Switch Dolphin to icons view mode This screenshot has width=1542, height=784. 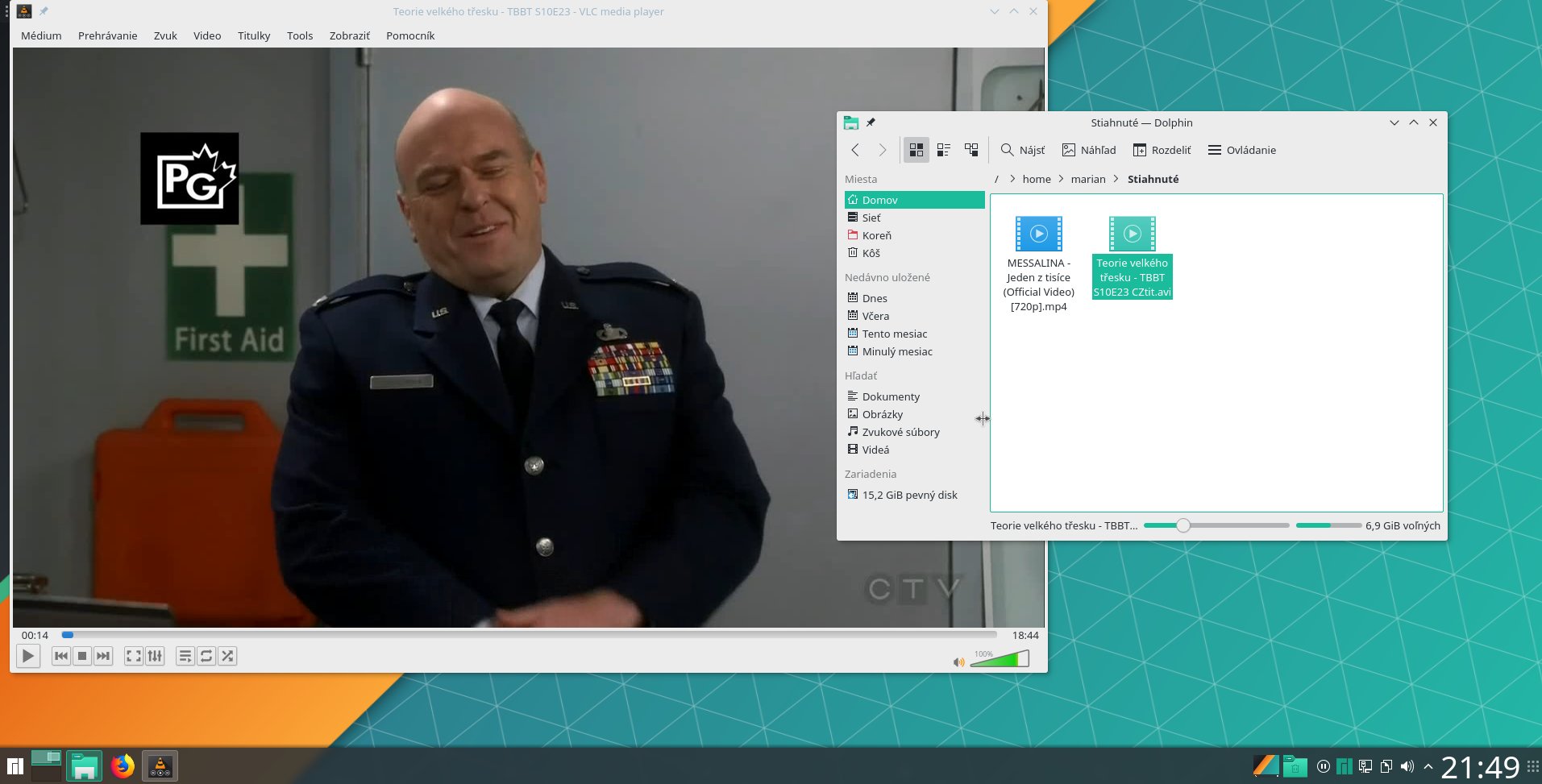click(x=916, y=150)
